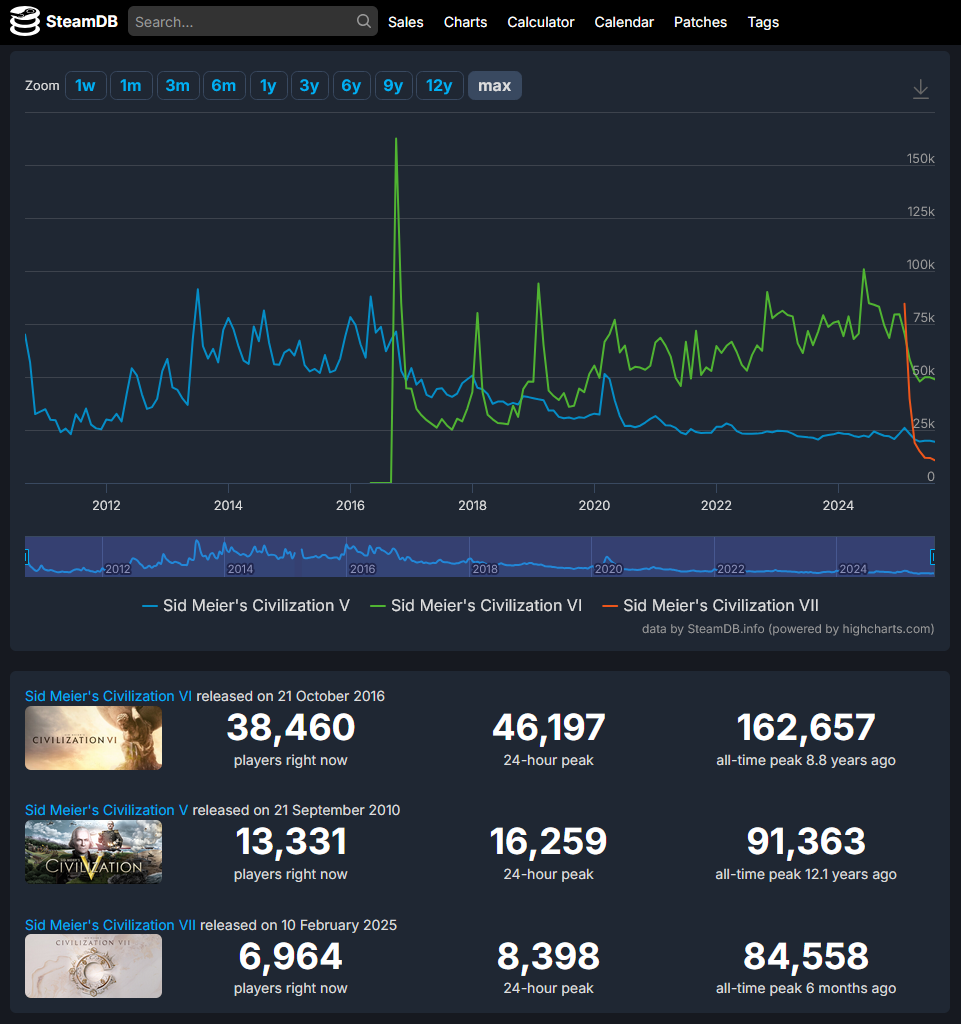Set chart zoom to 3m
The width and height of the screenshot is (961, 1024).
point(178,86)
